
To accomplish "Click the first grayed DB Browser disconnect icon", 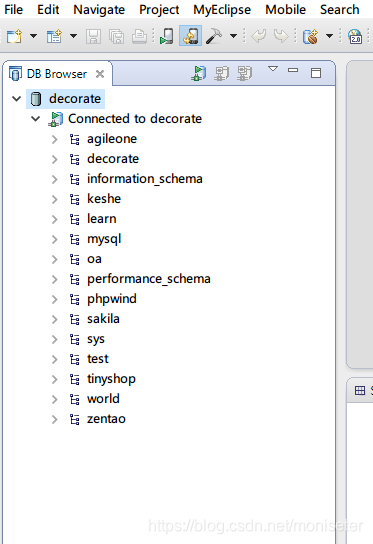I will [x=221, y=73].
